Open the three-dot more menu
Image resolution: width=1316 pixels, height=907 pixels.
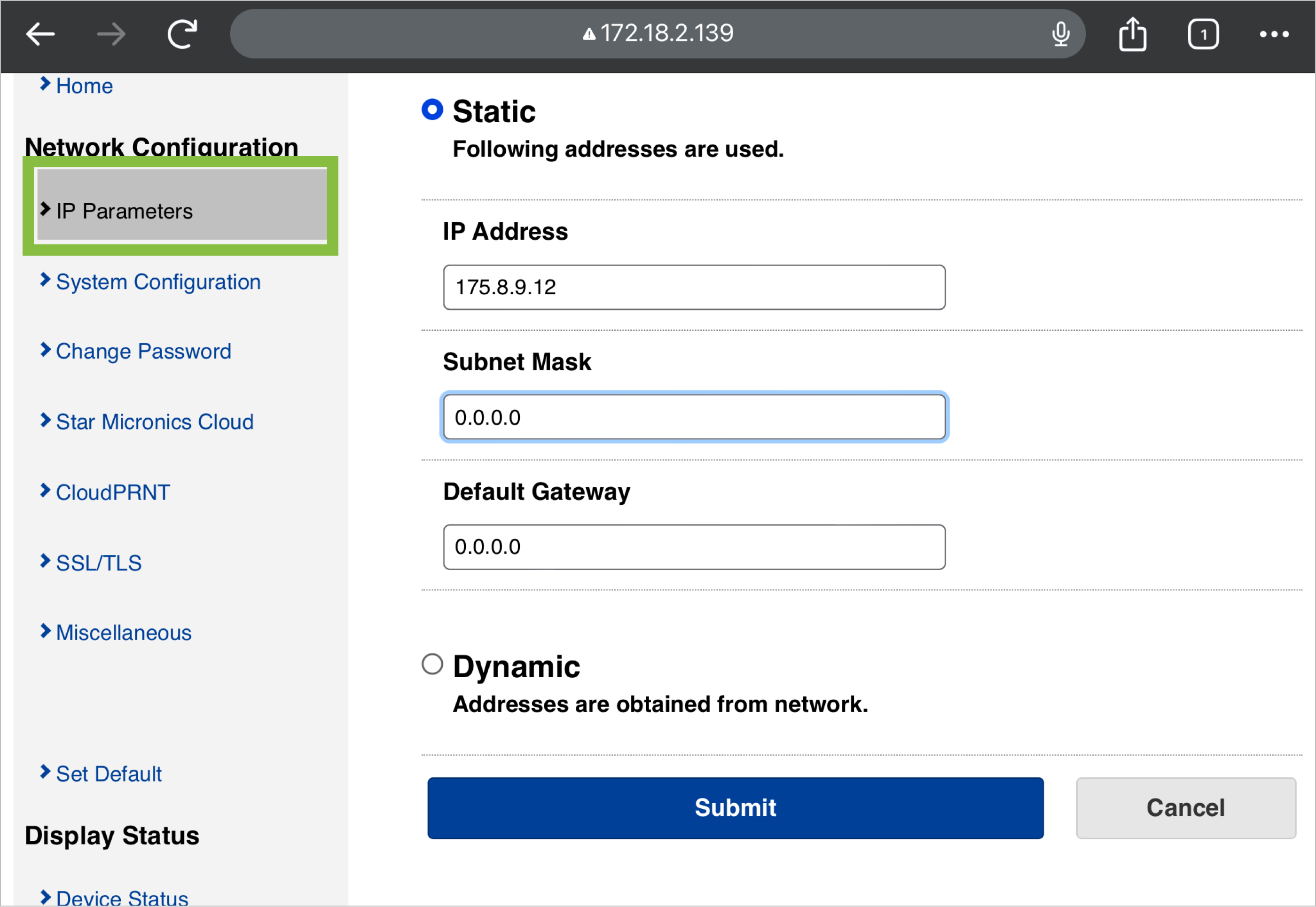point(1274,34)
